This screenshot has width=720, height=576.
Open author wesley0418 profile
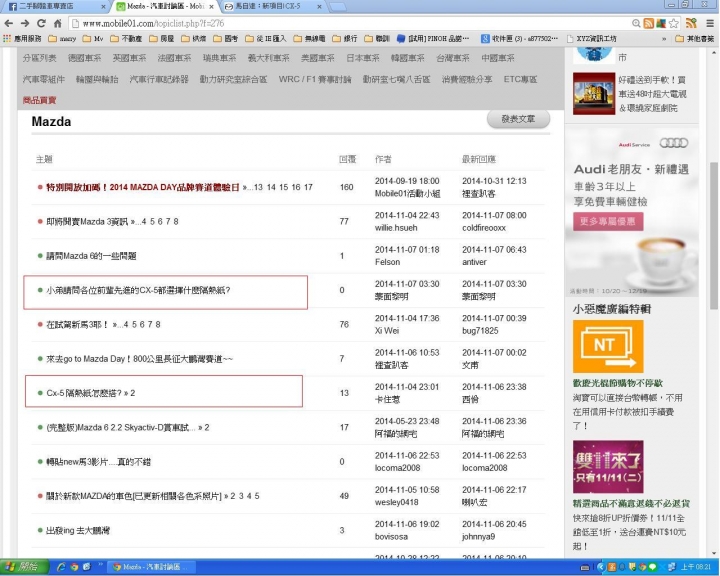(396, 502)
